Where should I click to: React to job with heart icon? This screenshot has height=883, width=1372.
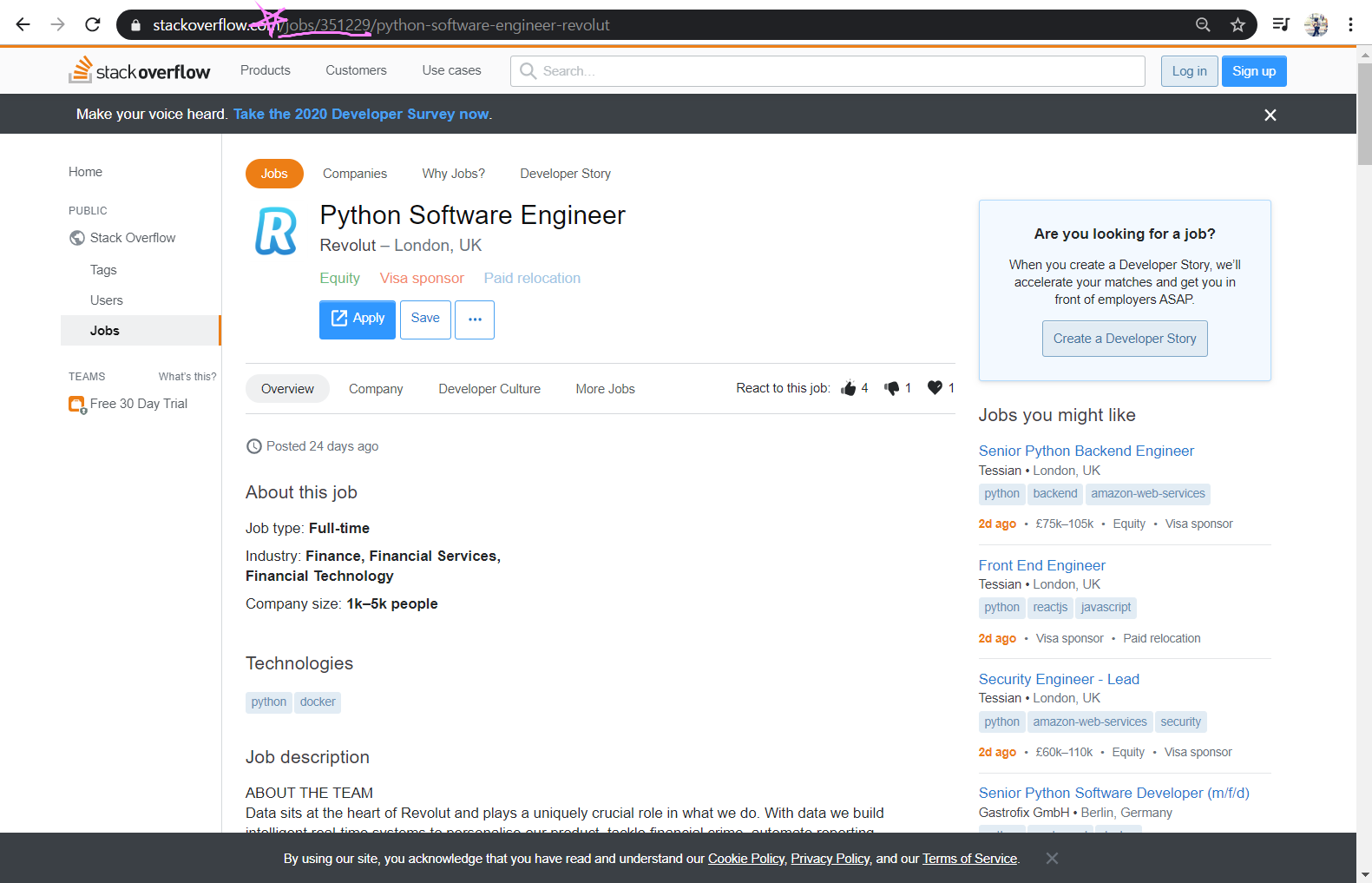(x=935, y=388)
